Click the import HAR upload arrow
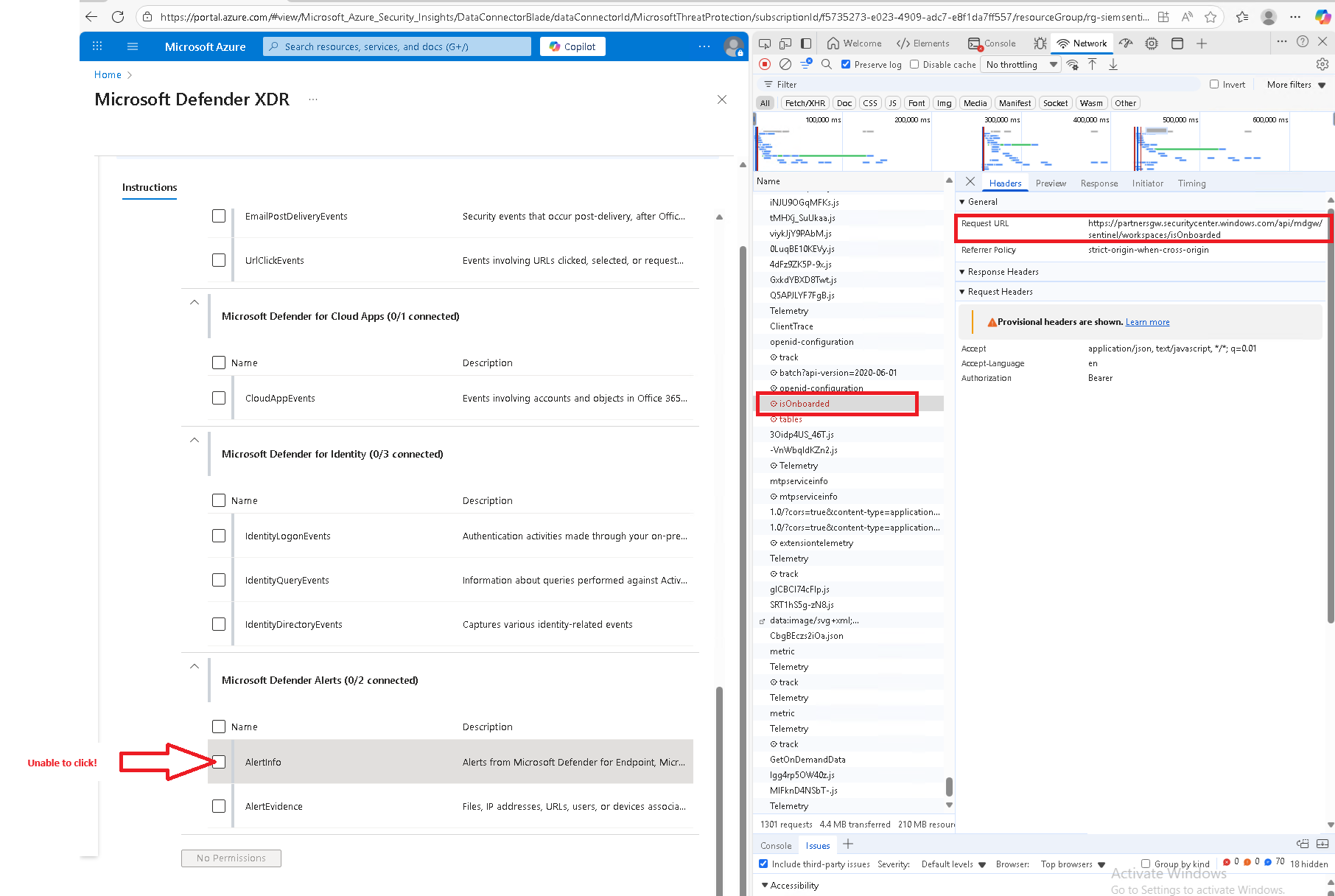The image size is (1335, 896). tap(1093, 64)
